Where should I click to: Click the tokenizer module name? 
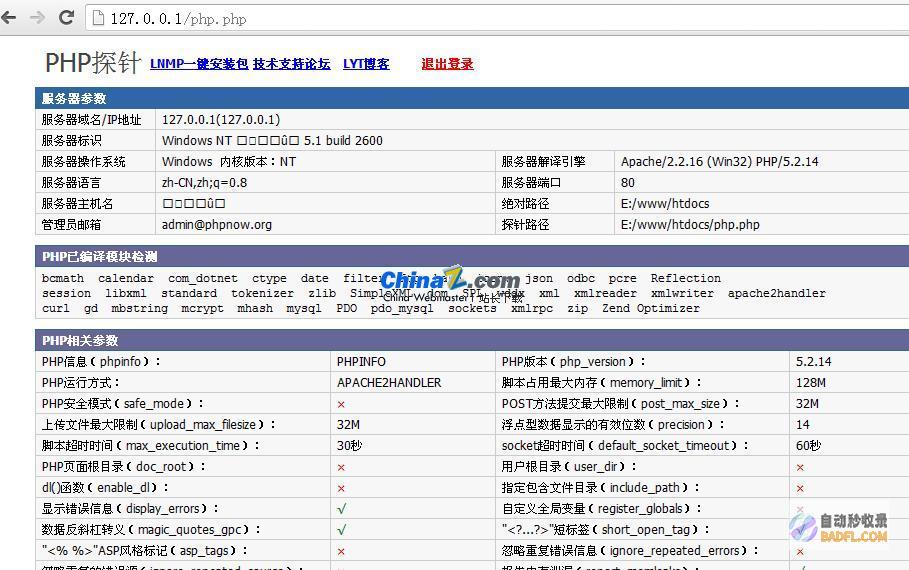click(263, 293)
